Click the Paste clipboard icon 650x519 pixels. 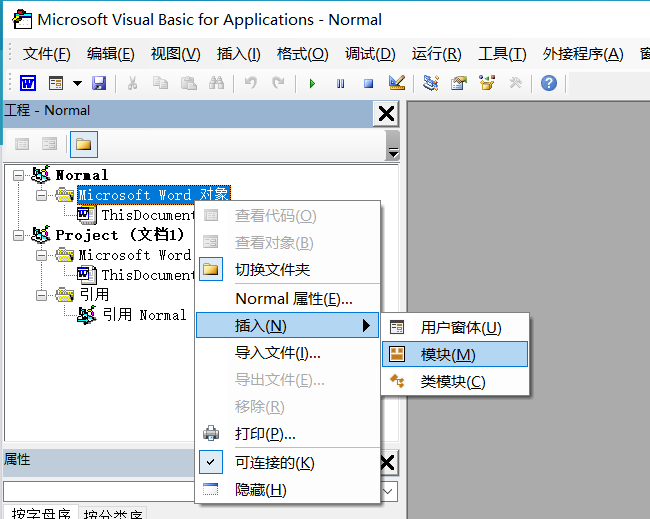(x=189, y=83)
